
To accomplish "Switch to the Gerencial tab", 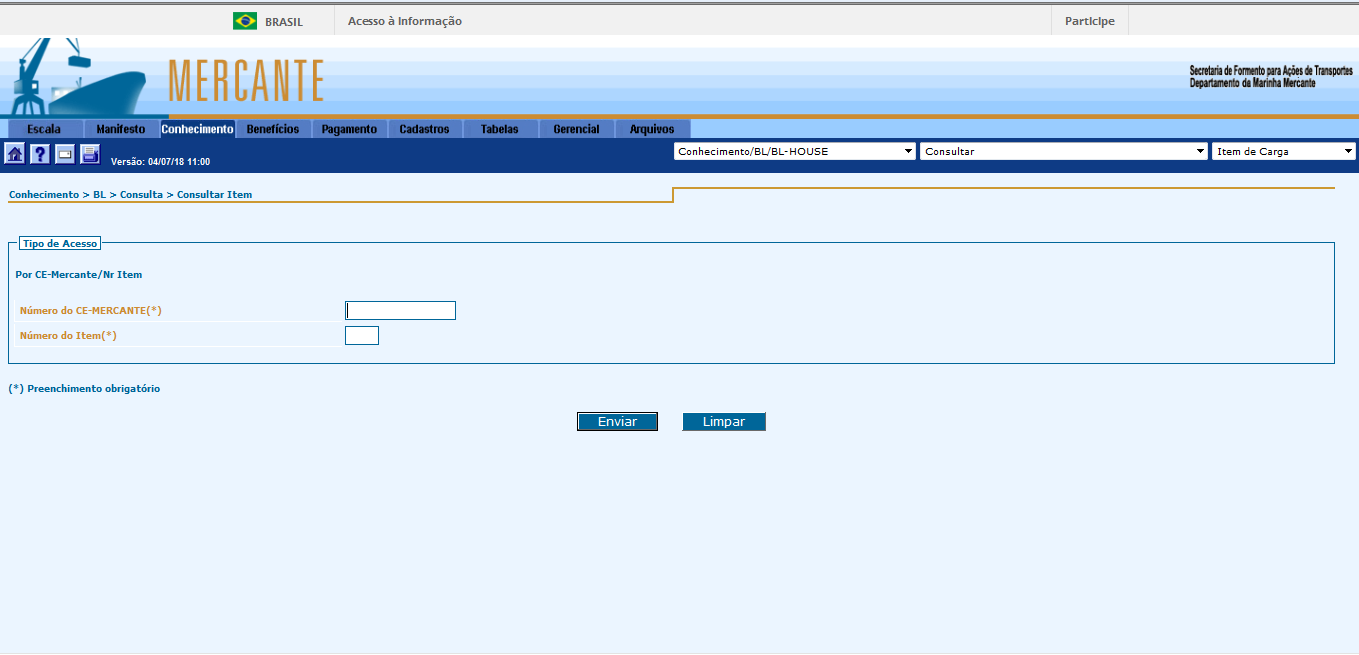I will point(576,129).
